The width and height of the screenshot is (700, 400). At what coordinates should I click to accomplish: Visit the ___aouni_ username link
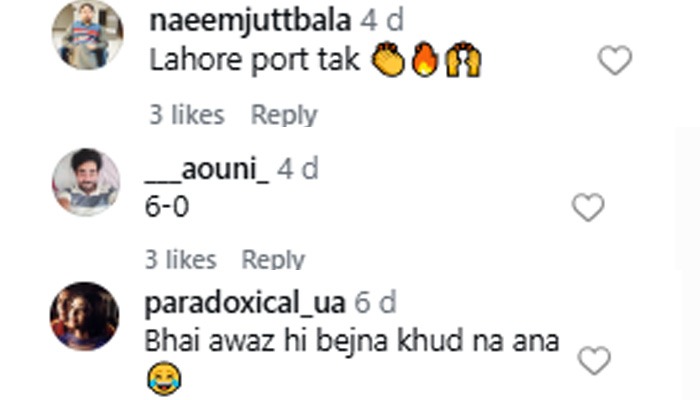click(207, 170)
